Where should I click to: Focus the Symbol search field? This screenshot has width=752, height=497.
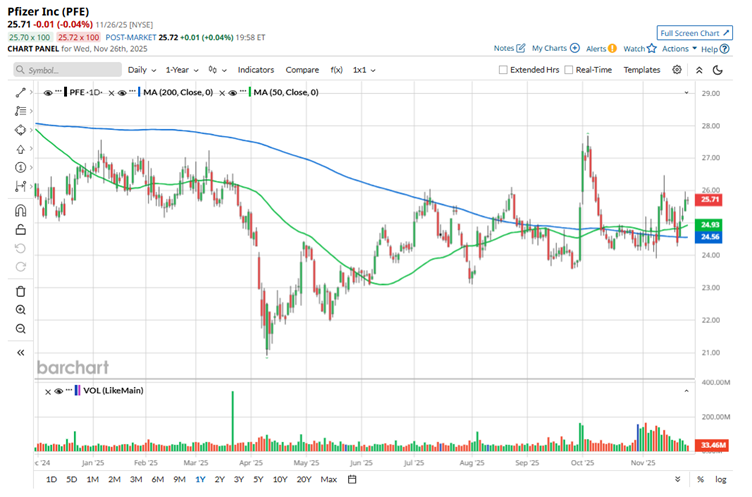(68, 70)
